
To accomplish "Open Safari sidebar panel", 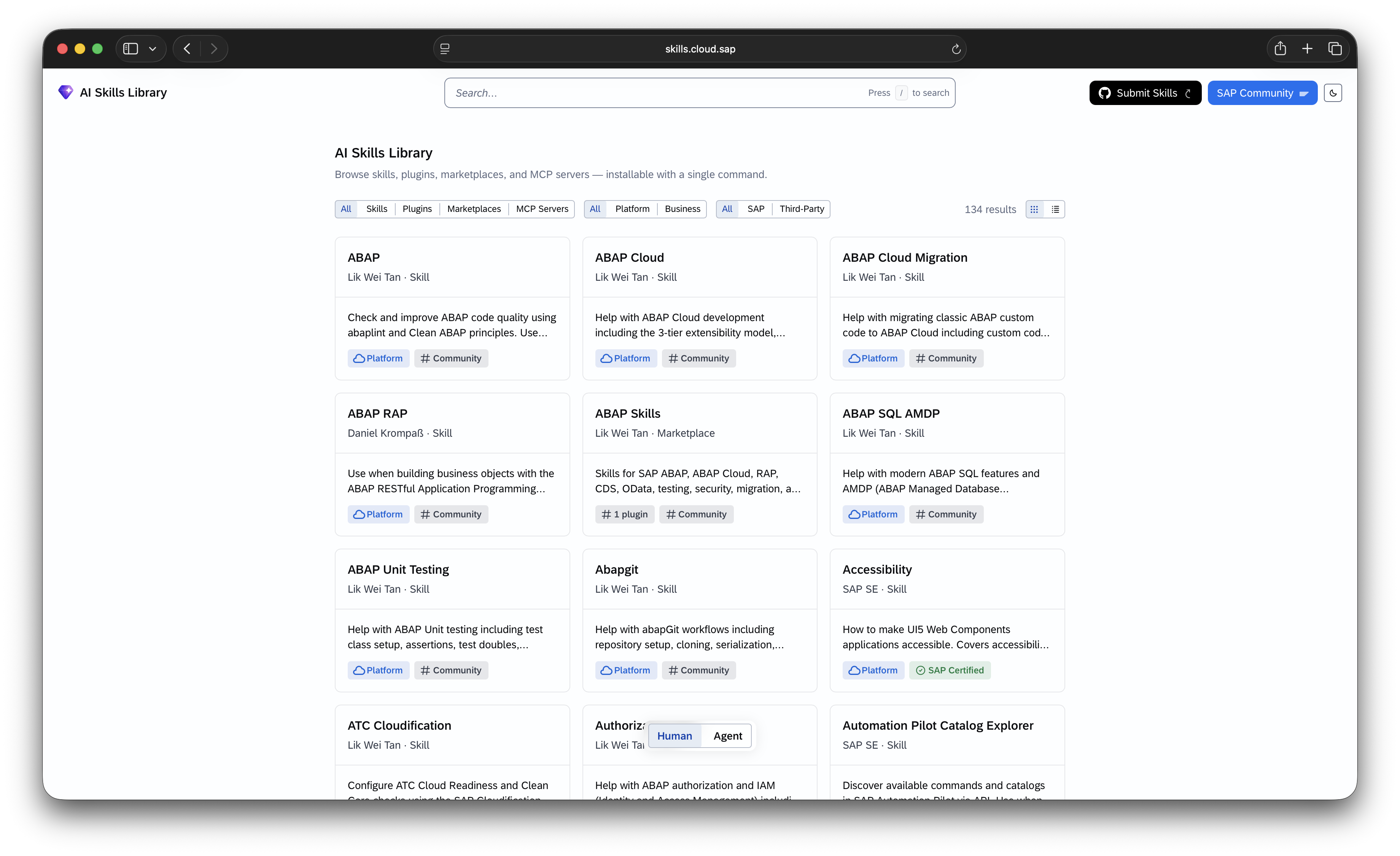I will point(131,49).
